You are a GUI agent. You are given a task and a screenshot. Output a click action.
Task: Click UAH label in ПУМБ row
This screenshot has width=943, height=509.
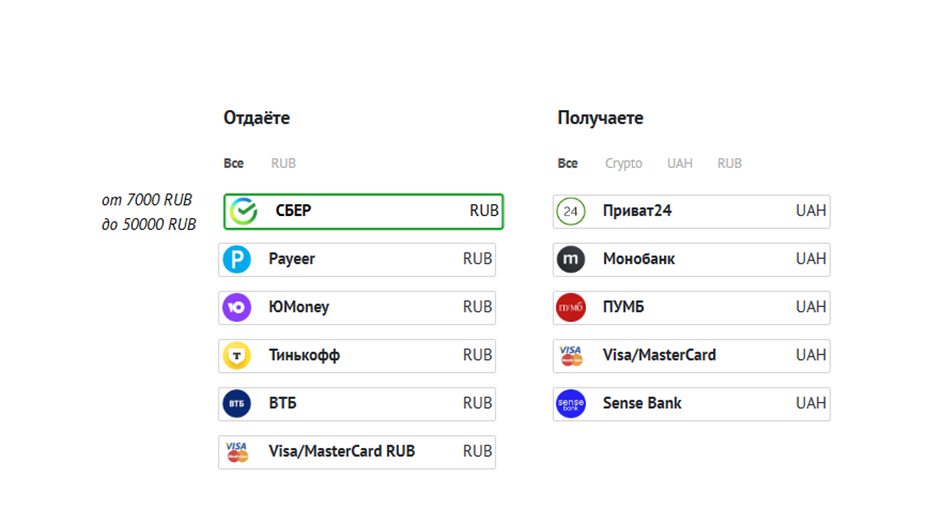click(x=811, y=307)
